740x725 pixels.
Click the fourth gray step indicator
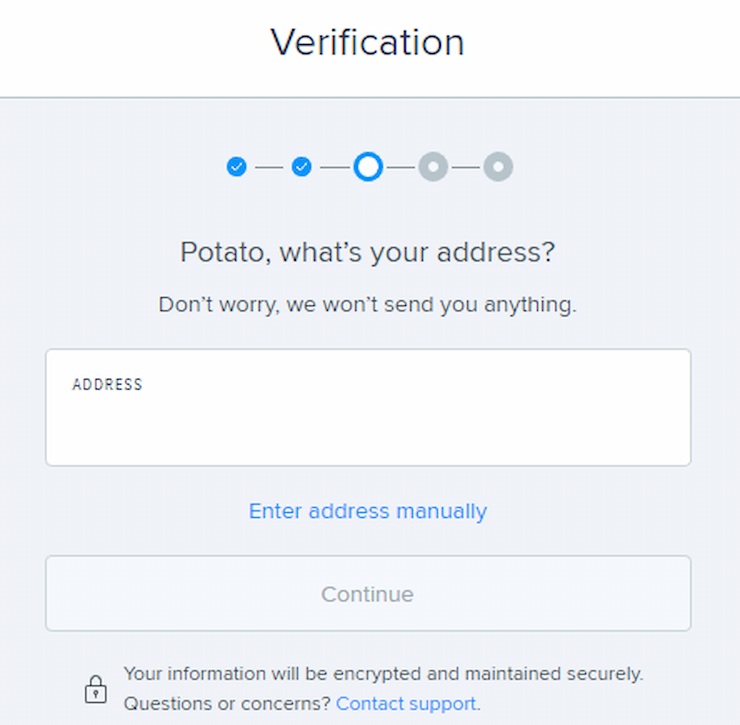pyautogui.click(x=433, y=167)
